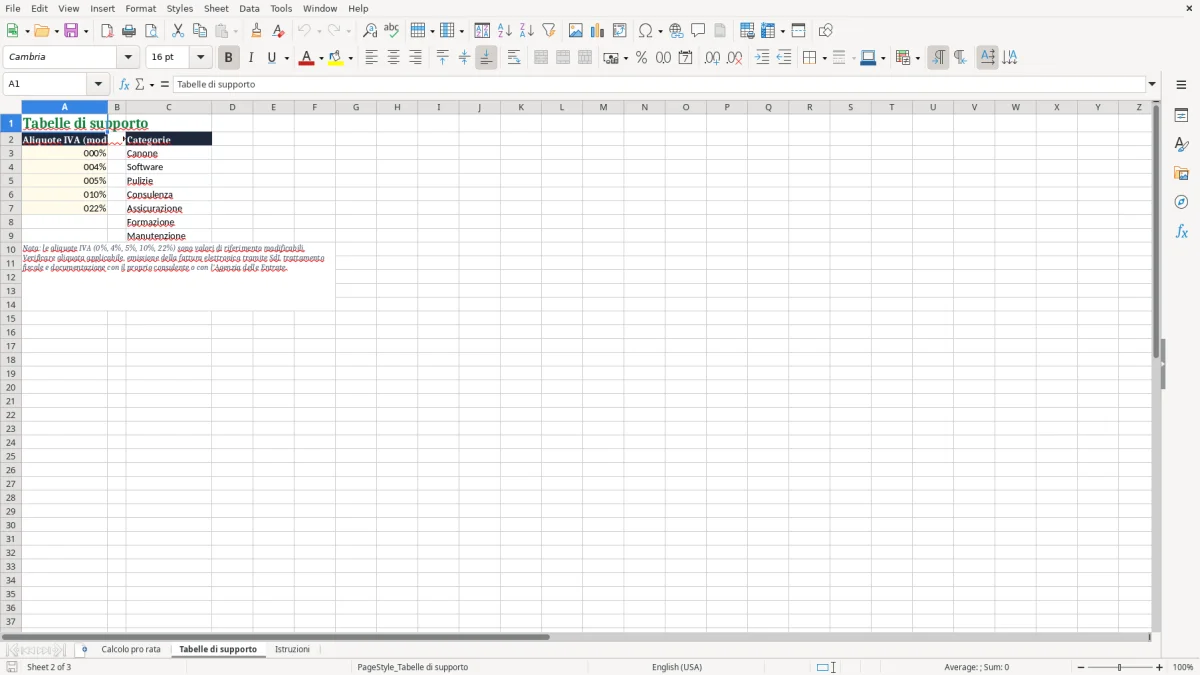1200x675 pixels.
Task: Click the zoom in plus button
Action: click(1160, 667)
